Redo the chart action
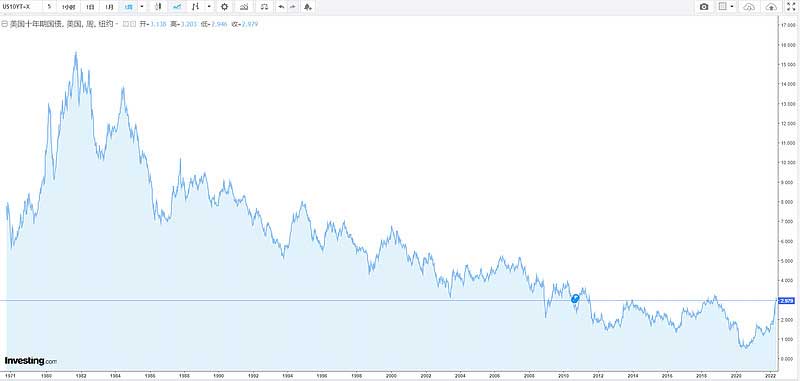The width and height of the screenshot is (800, 381). click(293, 7)
